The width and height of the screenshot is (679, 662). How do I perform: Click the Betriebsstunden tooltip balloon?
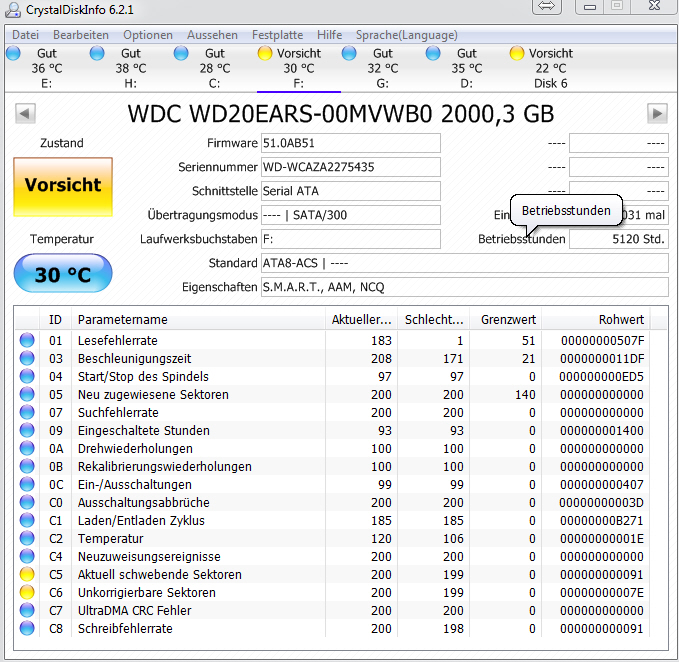[x=566, y=211]
